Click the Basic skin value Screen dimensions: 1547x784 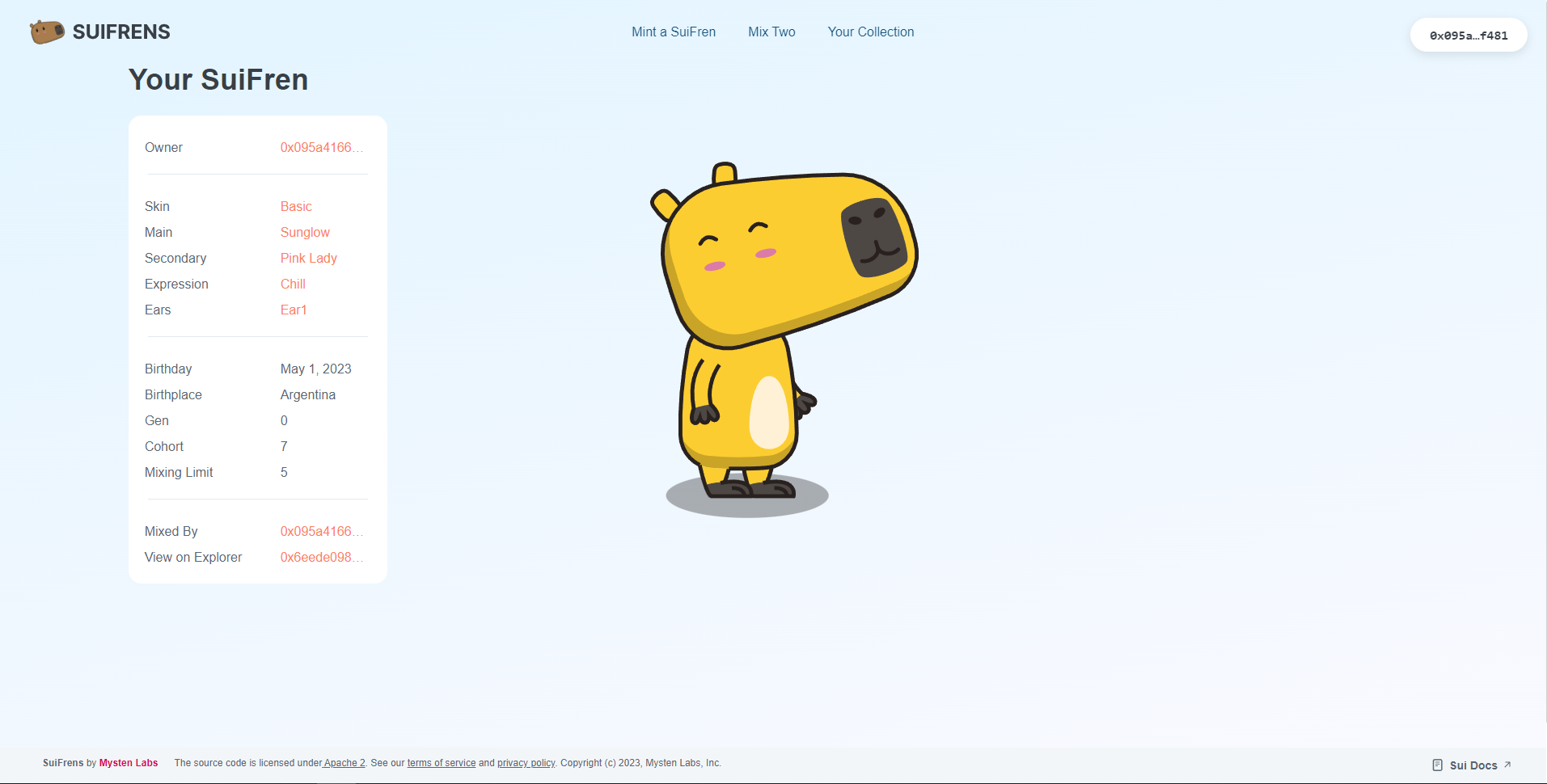click(296, 207)
